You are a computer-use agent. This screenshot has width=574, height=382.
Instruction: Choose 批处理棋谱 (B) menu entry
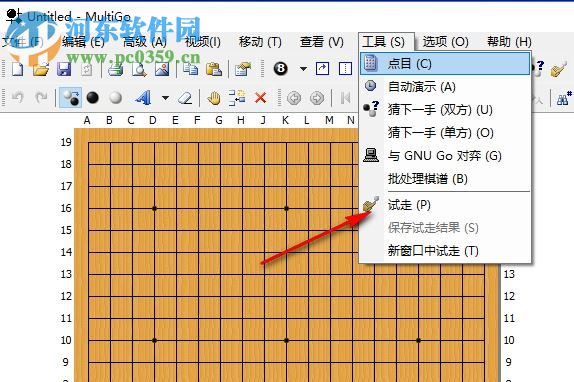[x=445, y=179]
